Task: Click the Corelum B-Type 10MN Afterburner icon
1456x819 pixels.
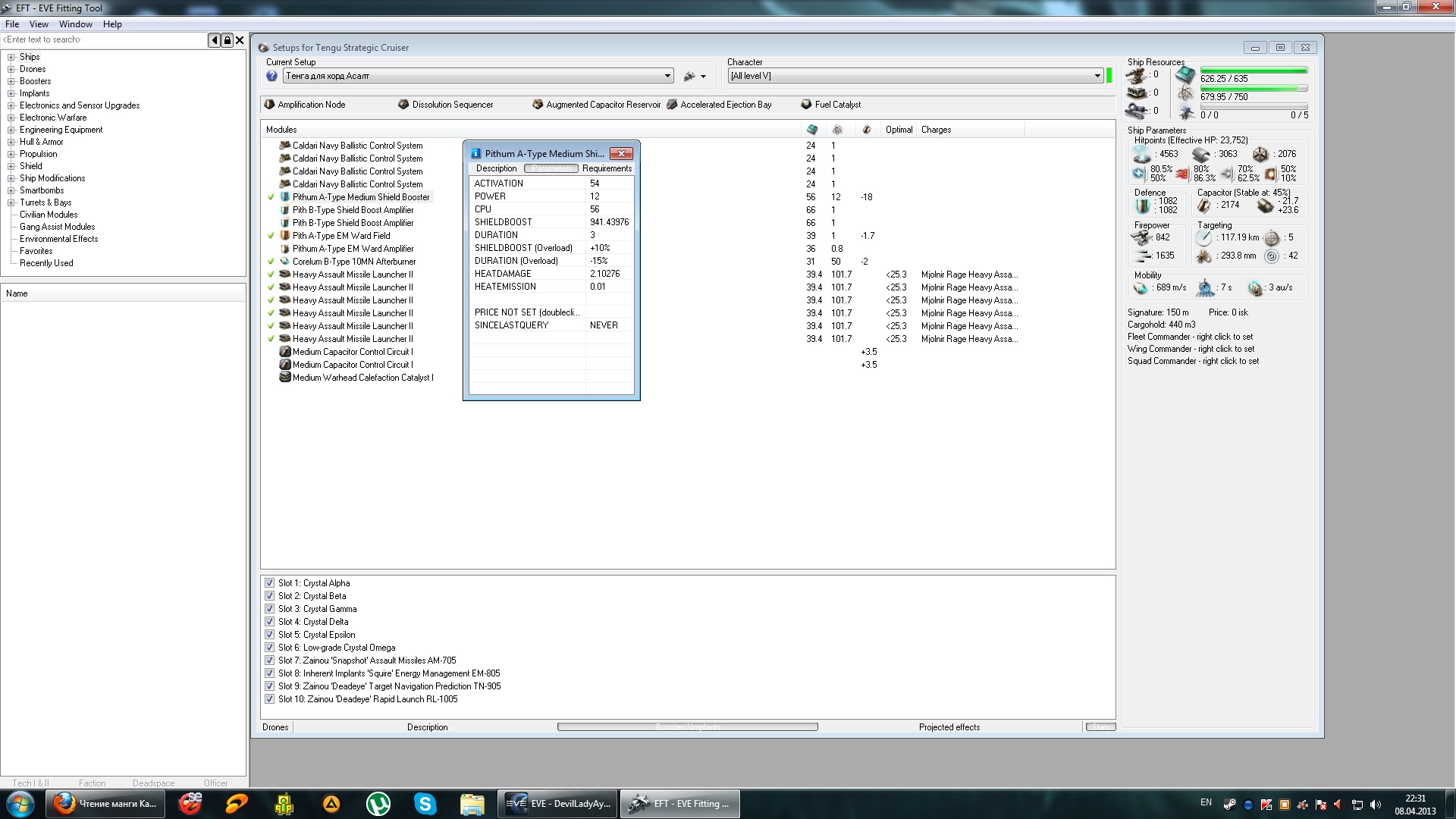Action: (285, 262)
